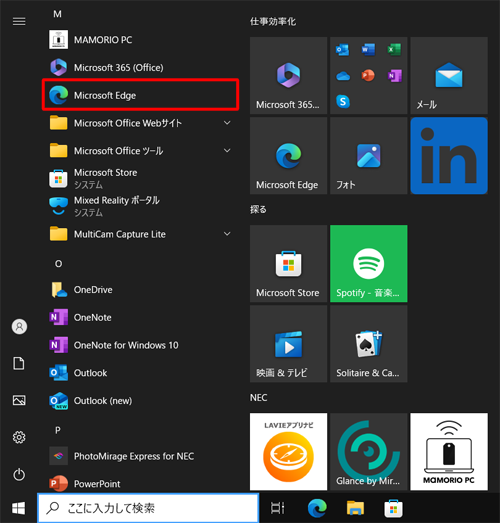Open OneDrive icon in Office tile folder
The width and height of the screenshot is (500, 523).
(x=343, y=76)
